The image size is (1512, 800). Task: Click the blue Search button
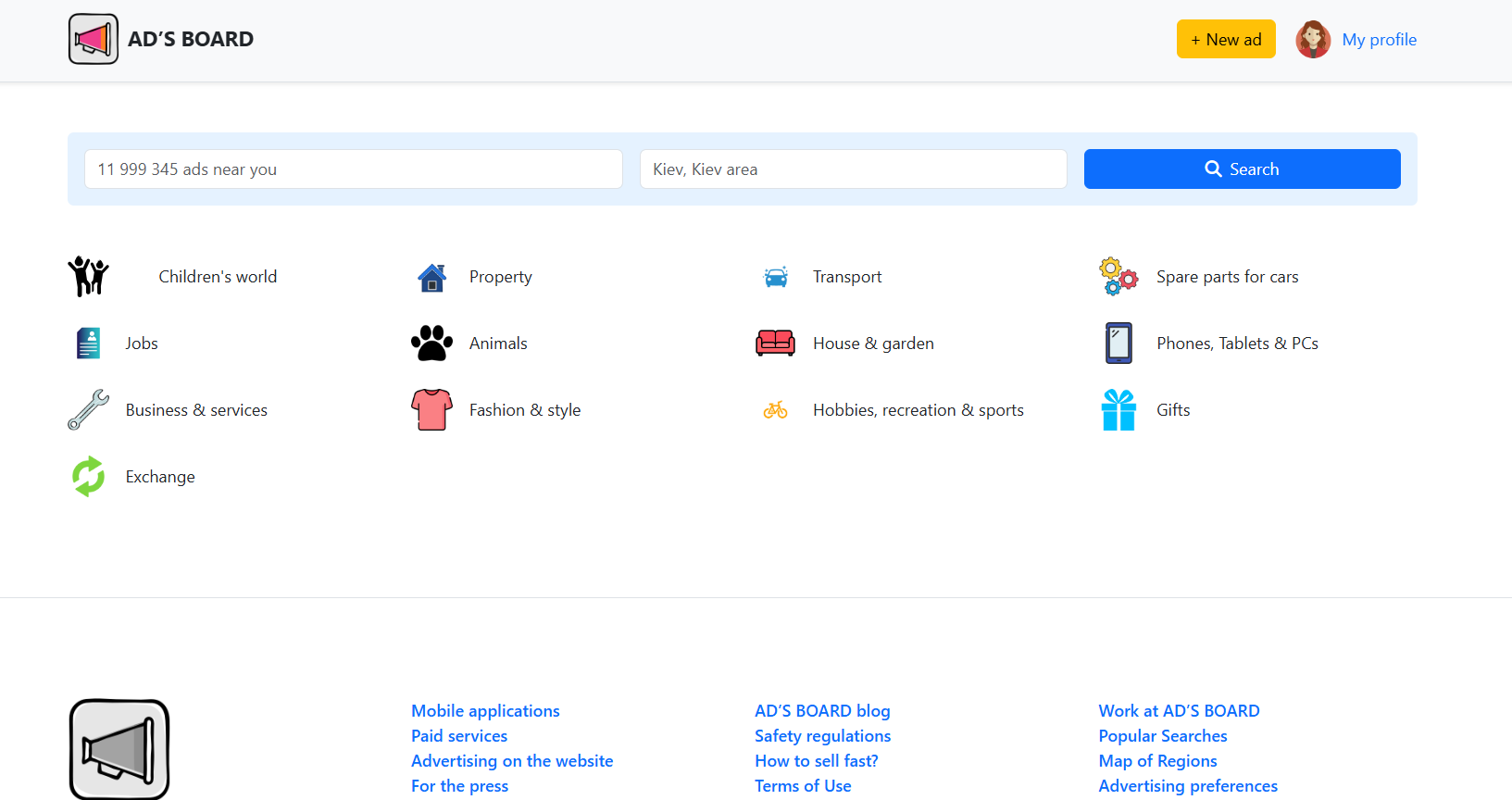[1242, 169]
